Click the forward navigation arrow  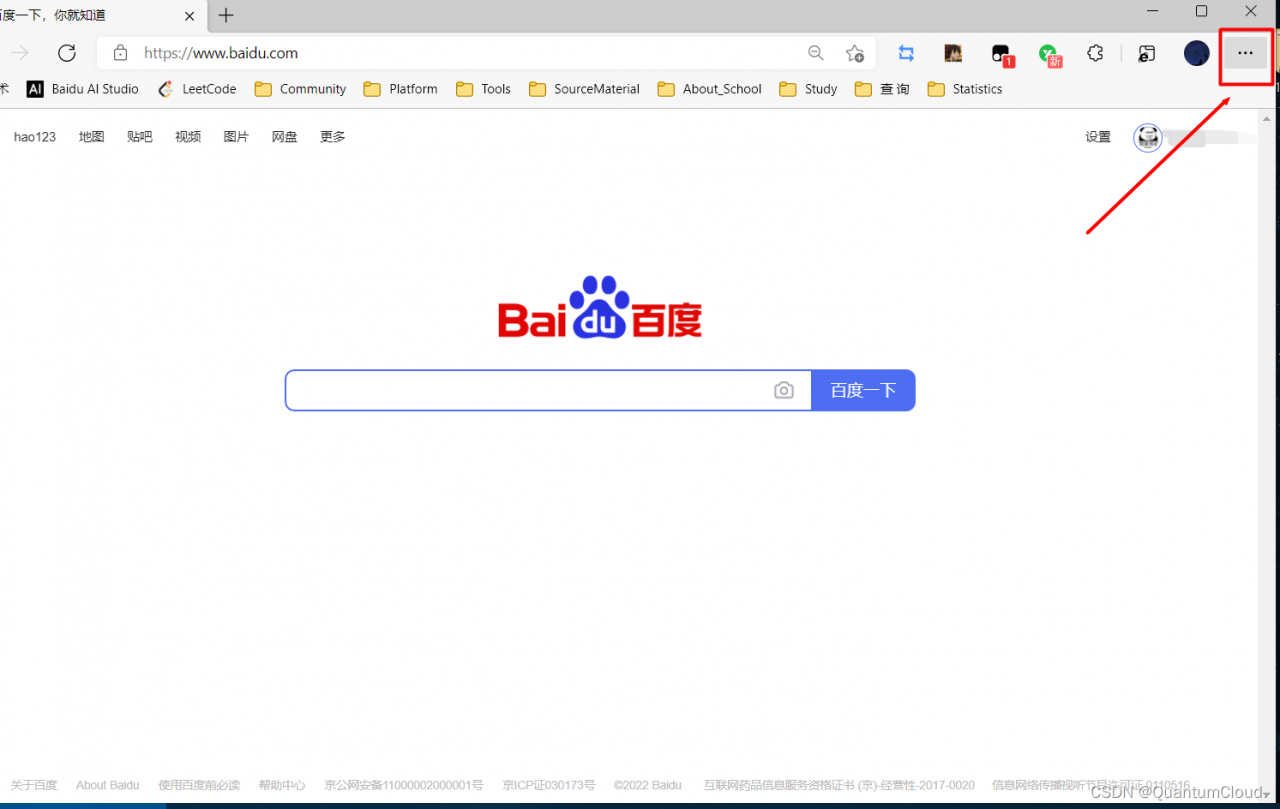pyautogui.click(x=19, y=53)
